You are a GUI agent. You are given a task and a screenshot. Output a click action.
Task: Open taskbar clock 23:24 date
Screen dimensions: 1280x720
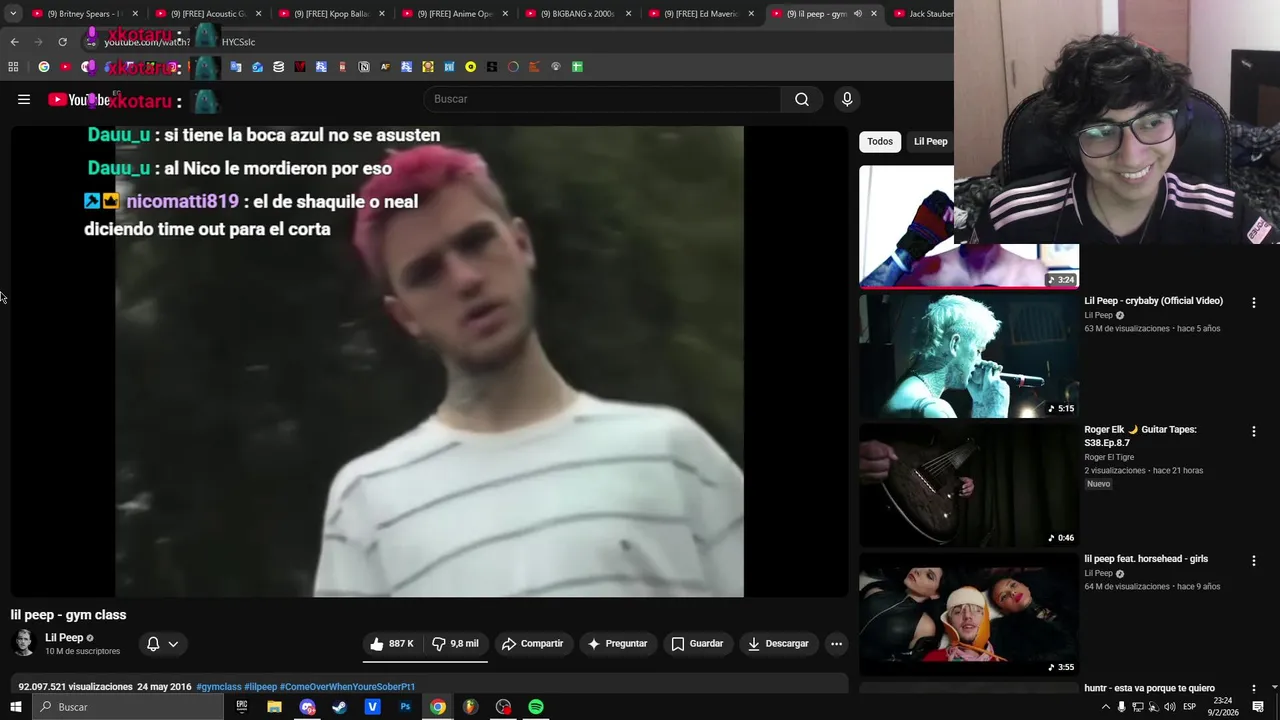1223,707
